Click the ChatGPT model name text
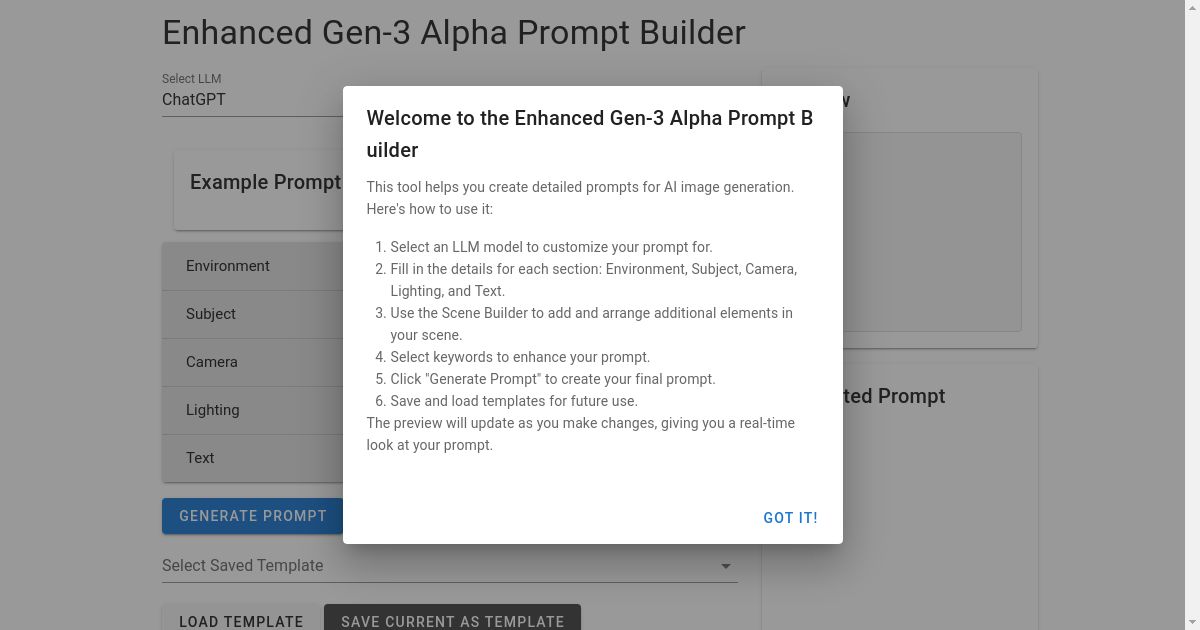This screenshot has width=1200, height=630. click(x=193, y=99)
